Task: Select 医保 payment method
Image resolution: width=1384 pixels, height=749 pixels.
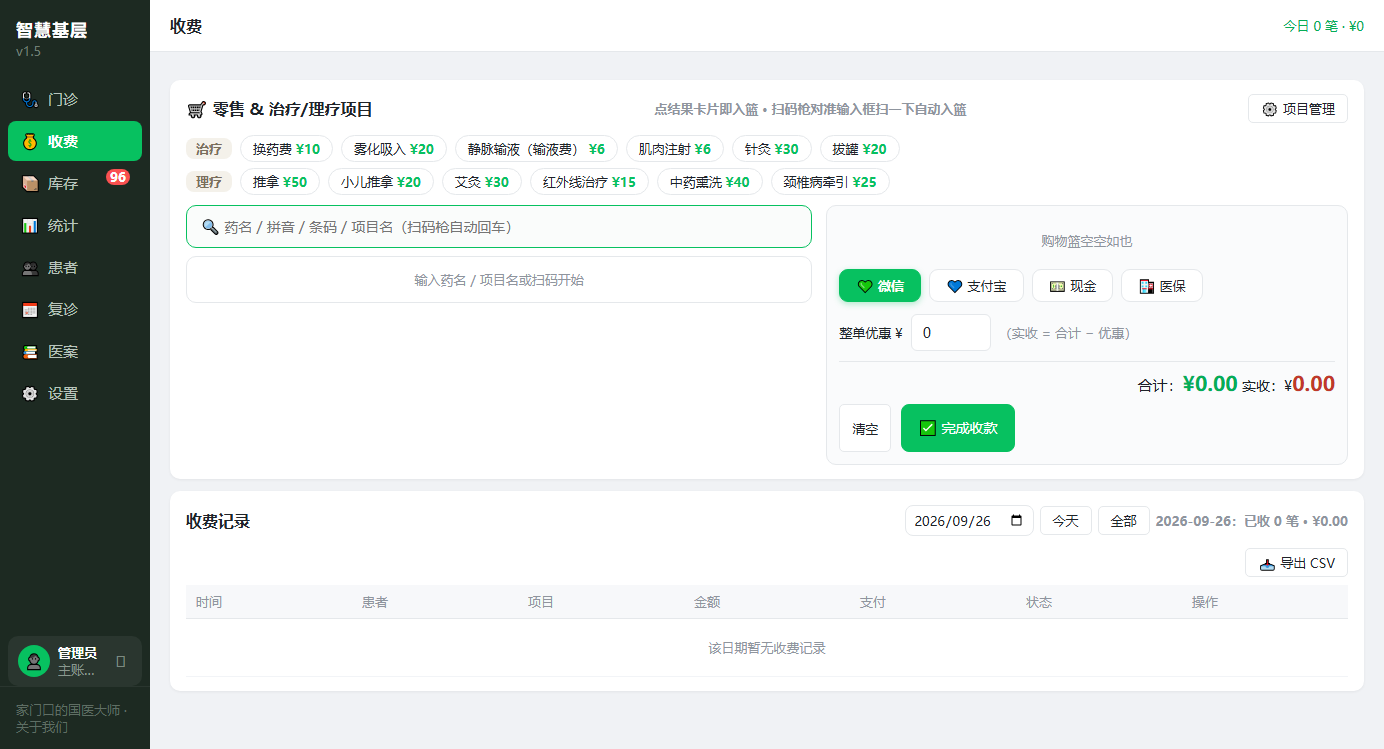Action: [x=1162, y=286]
